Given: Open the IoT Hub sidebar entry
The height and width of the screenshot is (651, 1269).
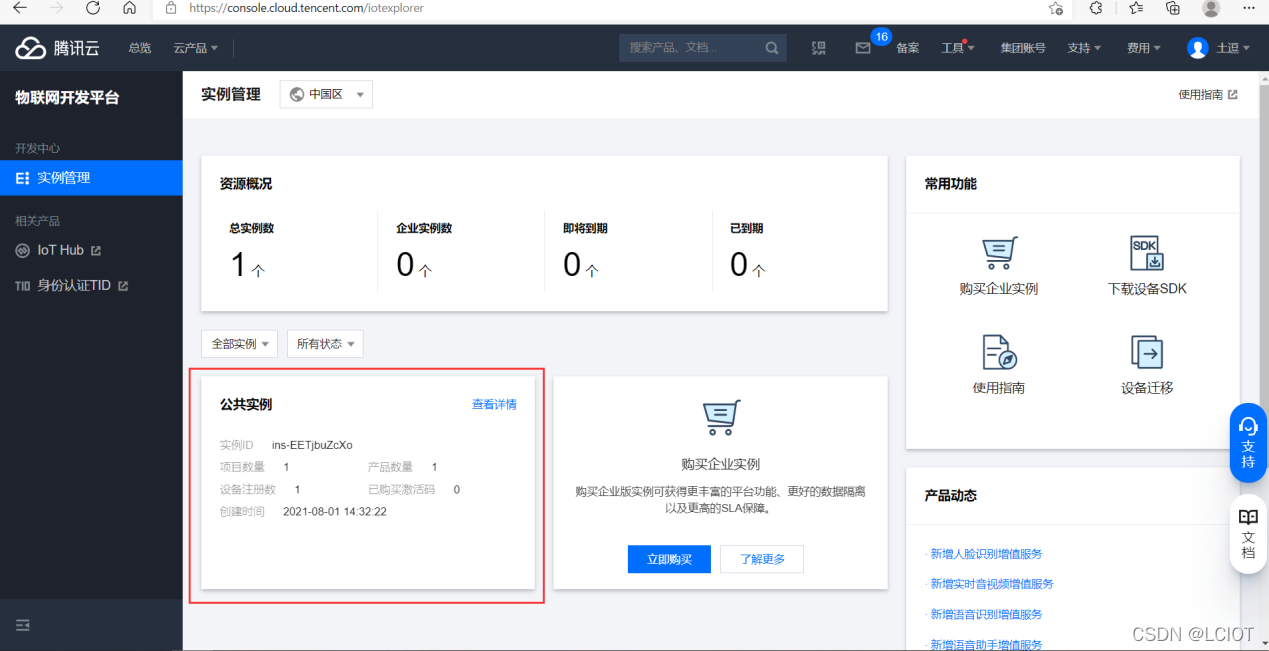Looking at the screenshot, I should coord(57,250).
